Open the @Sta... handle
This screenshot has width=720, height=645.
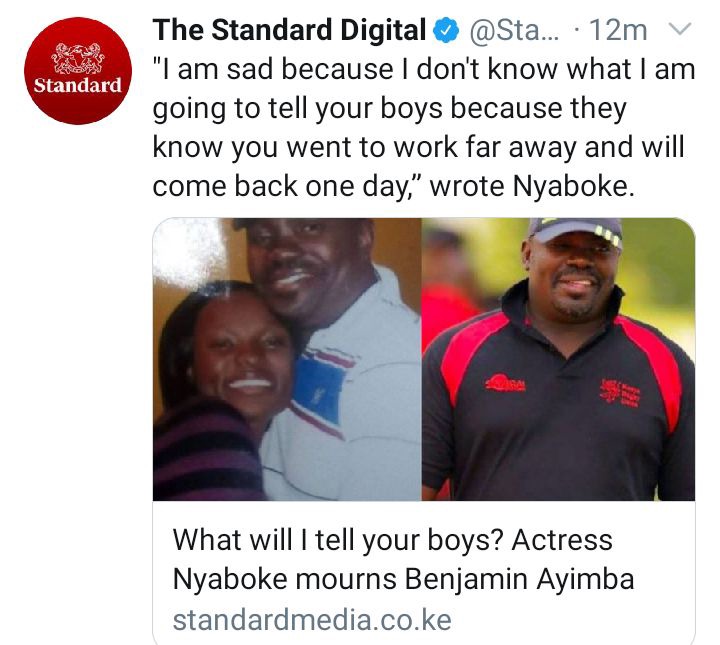click(514, 31)
